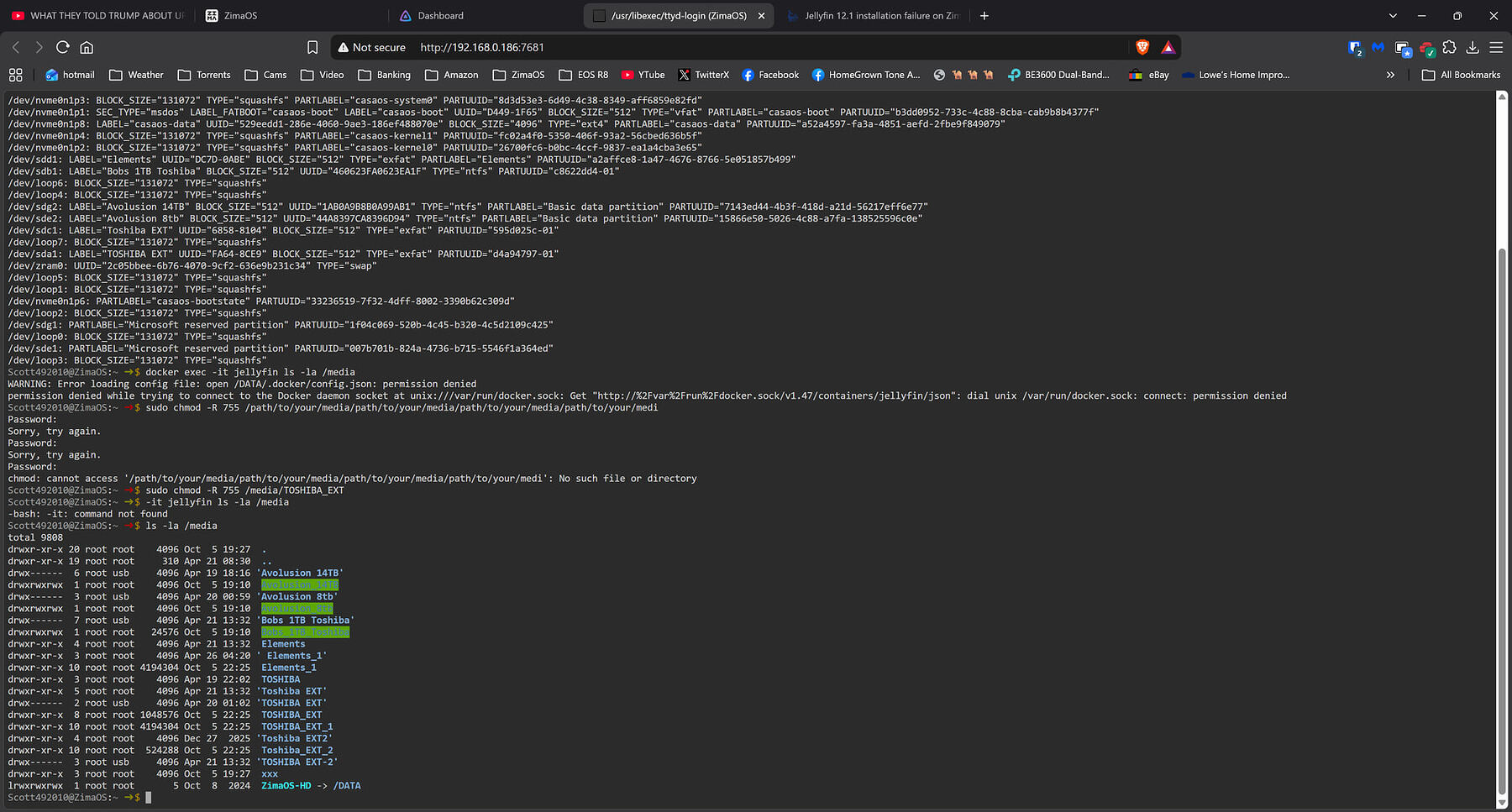This screenshot has height=812, width=1512.
Task: Open the YTube bookmark
Action: click(x=643, y=75)
